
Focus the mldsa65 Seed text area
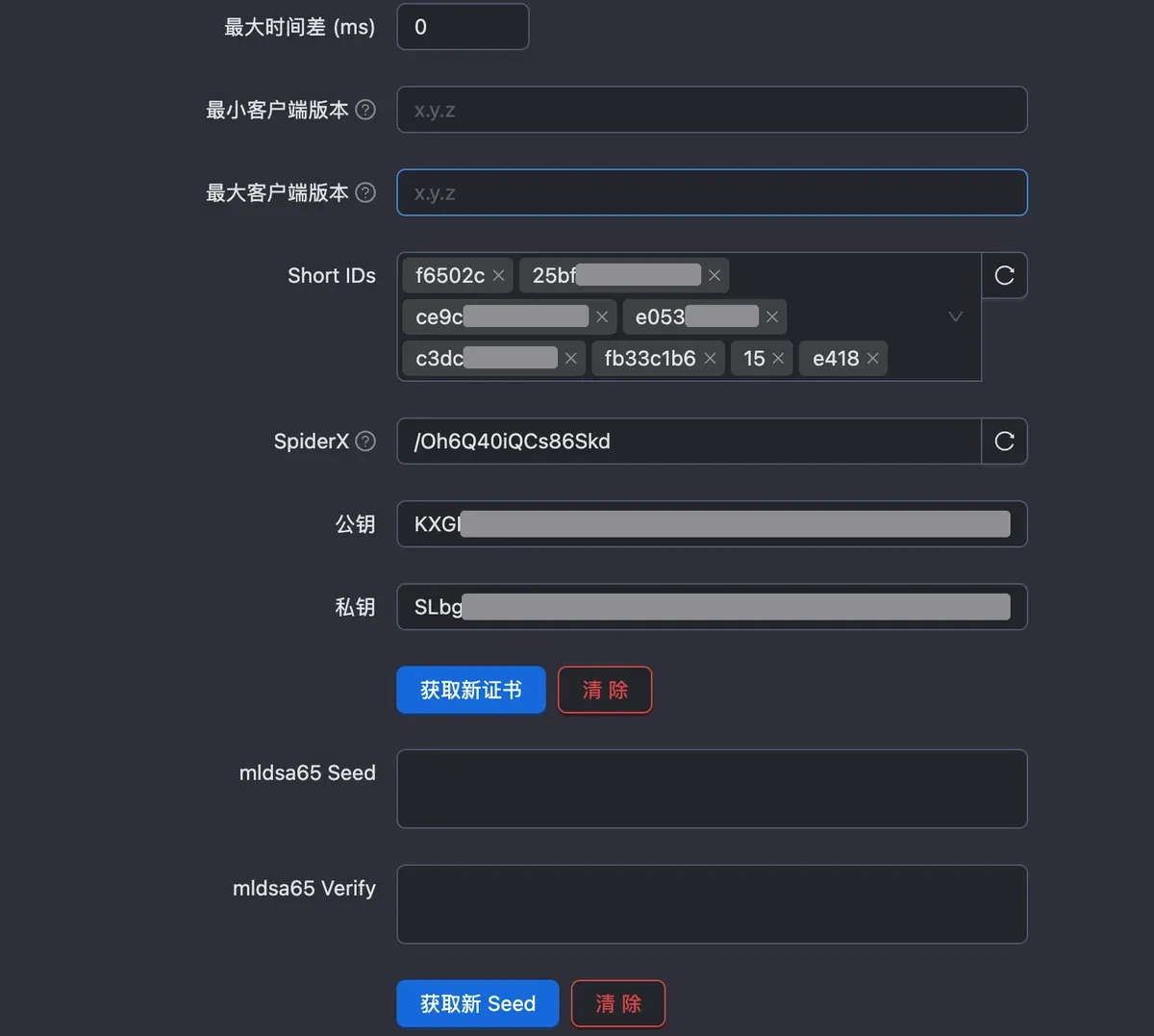712,789
